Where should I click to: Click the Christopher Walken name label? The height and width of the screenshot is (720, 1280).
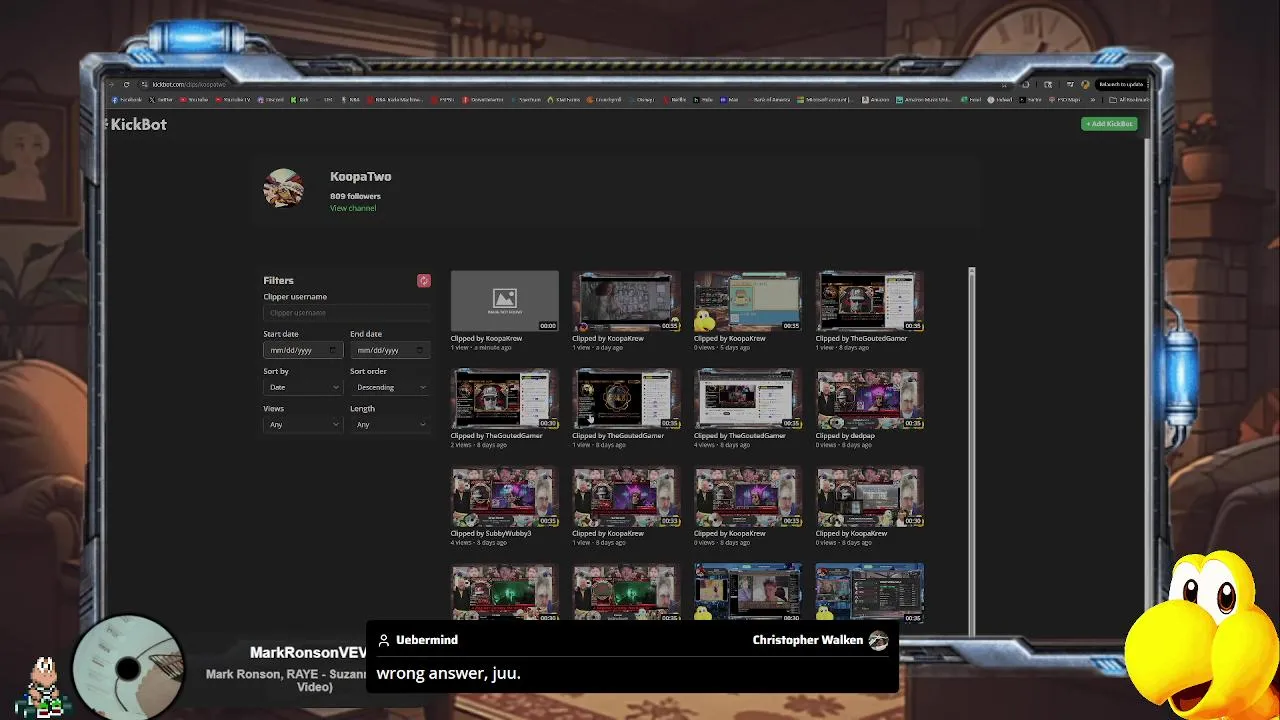pyautogui.click(x=807, y=640)
